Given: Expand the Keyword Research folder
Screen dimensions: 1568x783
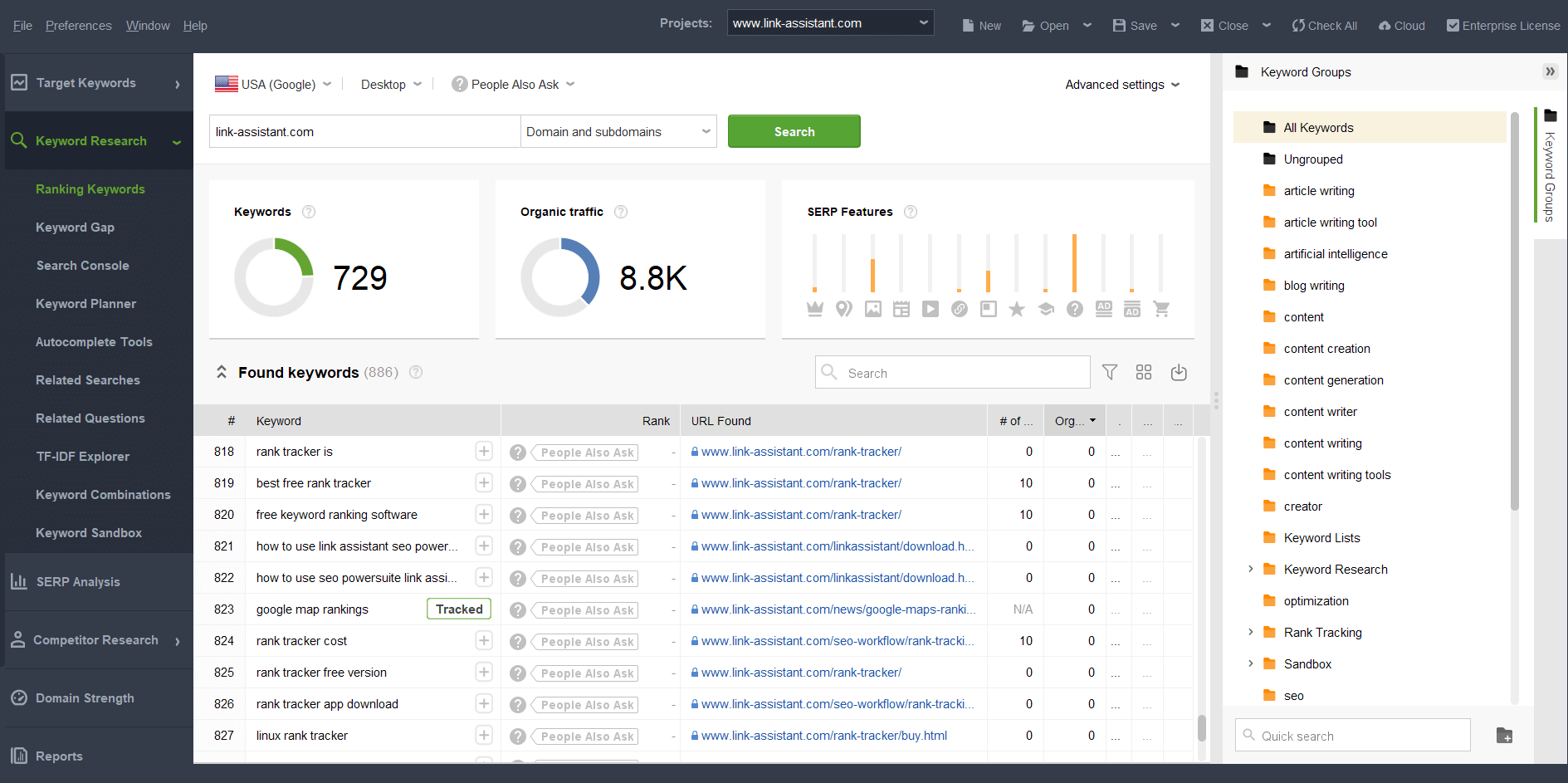Looking at the screenshot, I should 1251,569.
